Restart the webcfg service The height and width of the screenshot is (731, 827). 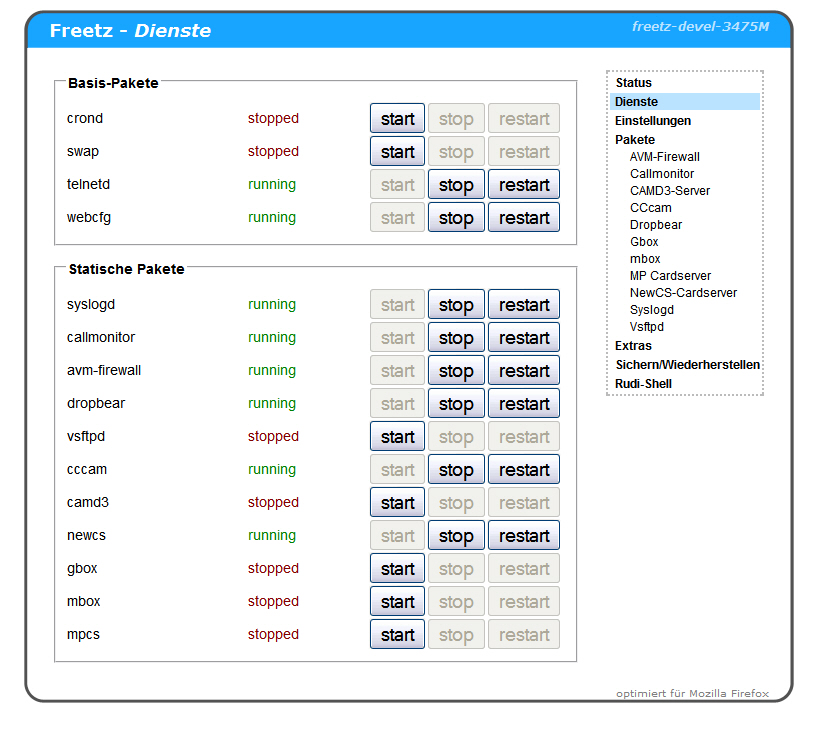coord(524,218)
